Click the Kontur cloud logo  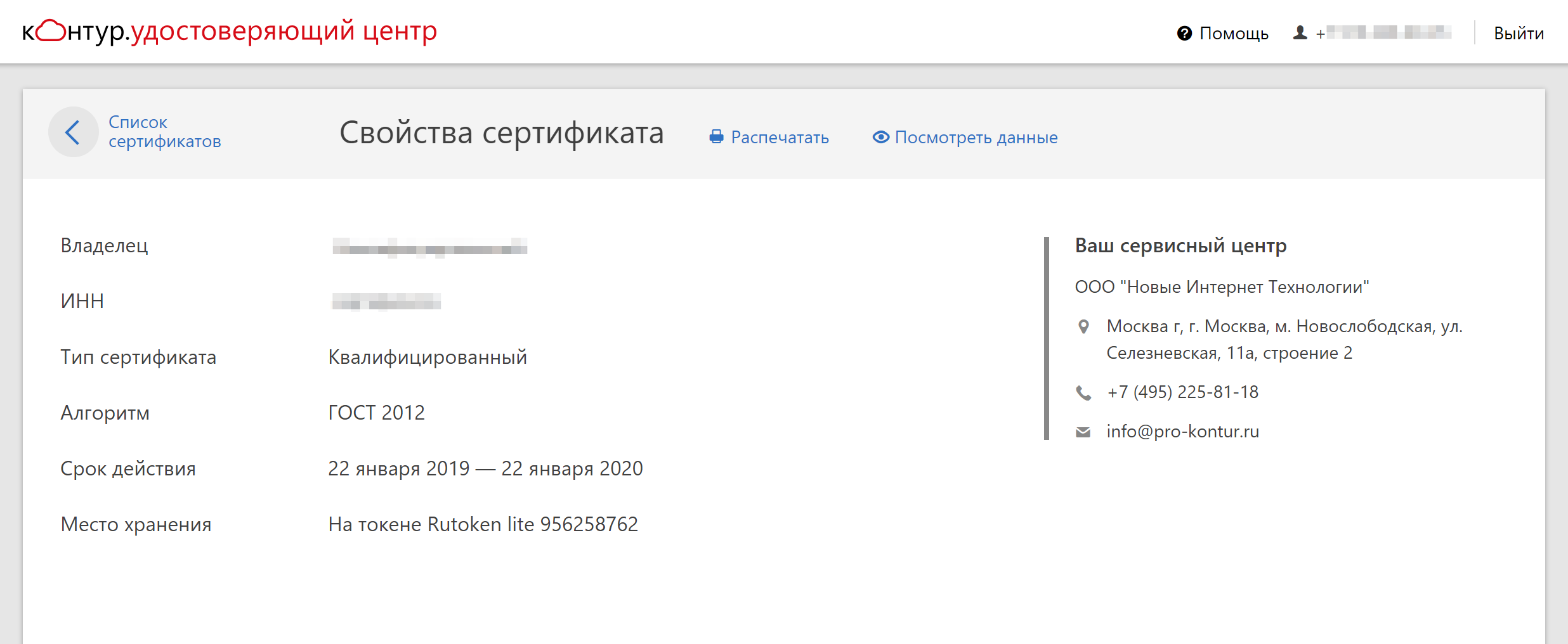coord(51,30)
